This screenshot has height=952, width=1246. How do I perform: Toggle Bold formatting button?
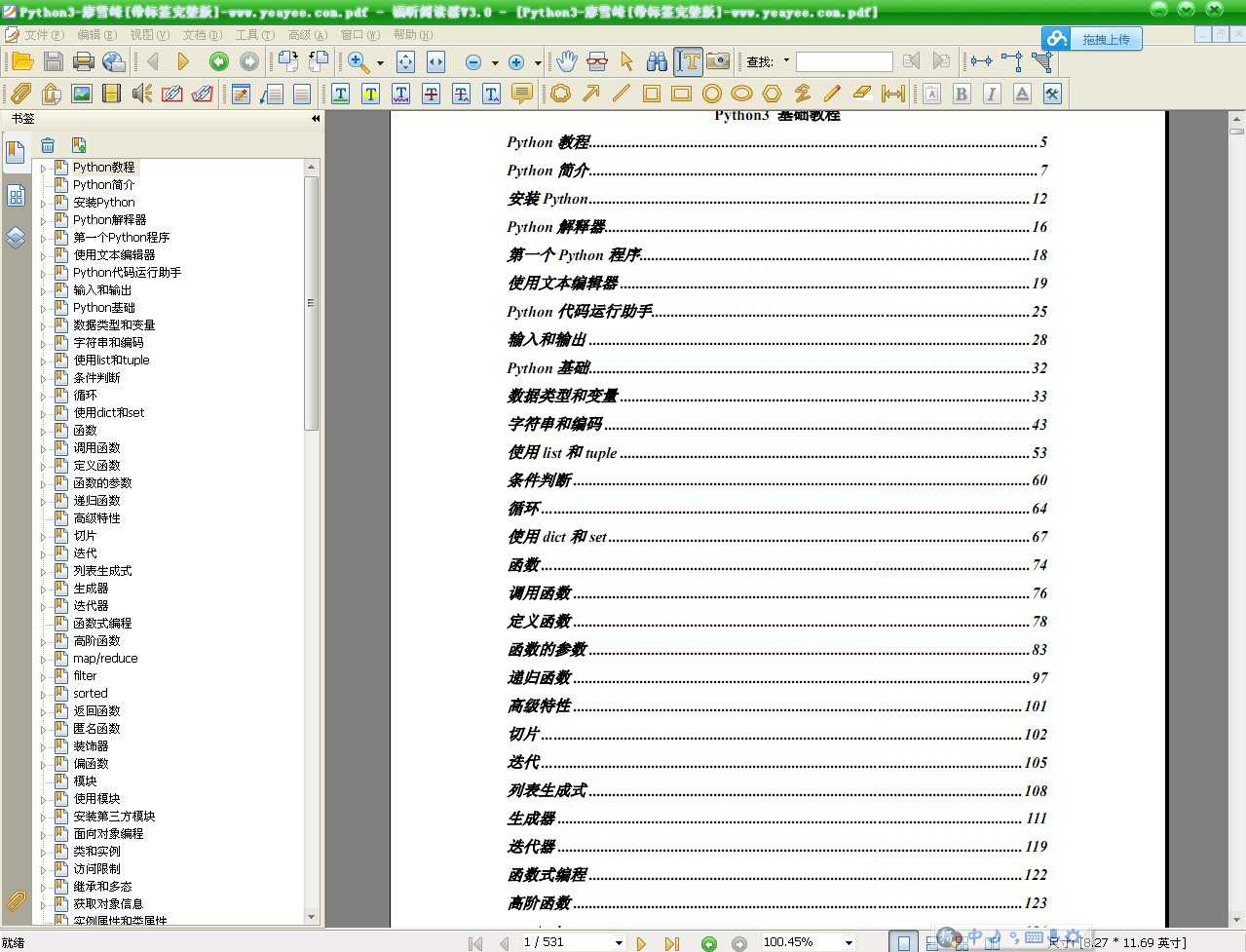tap(962, 94)
